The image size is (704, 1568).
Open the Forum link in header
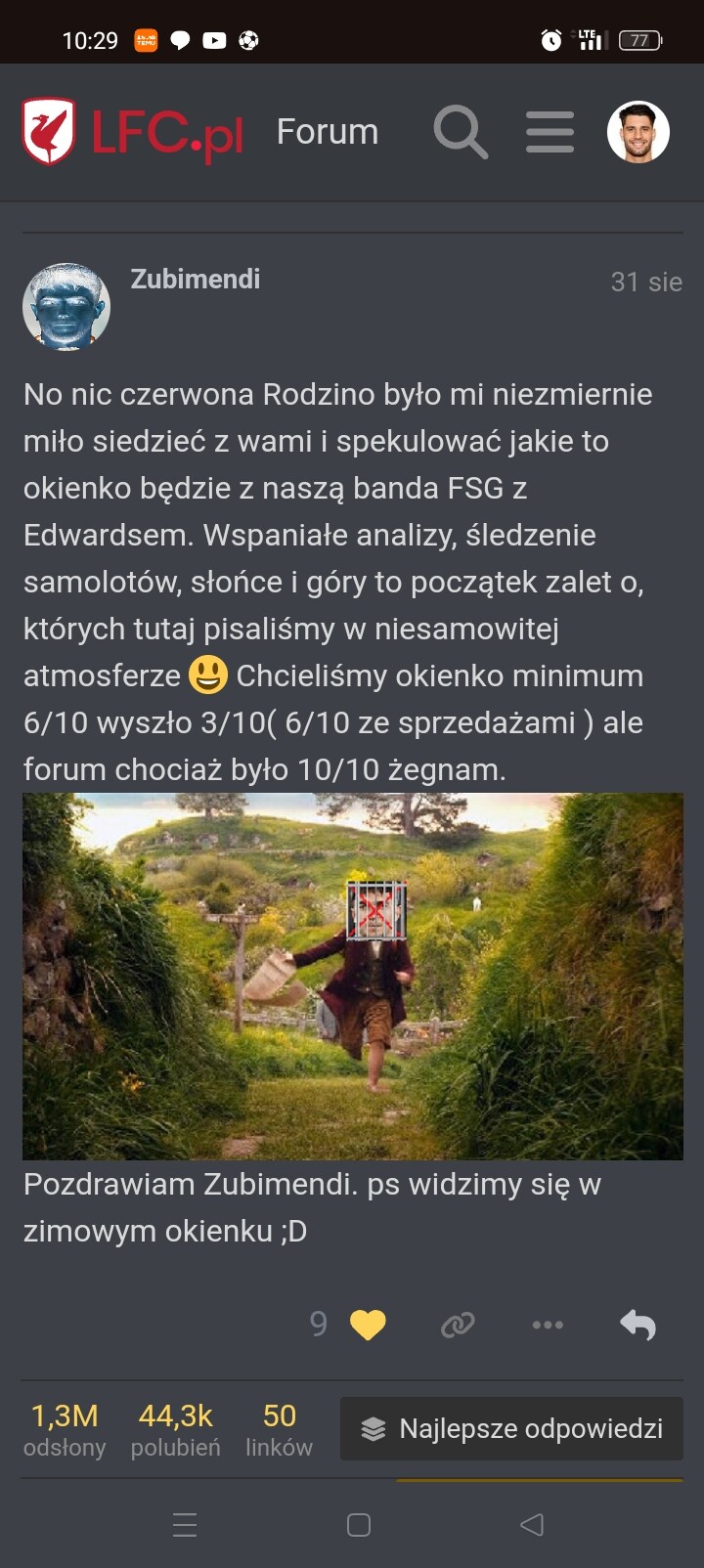pyautogui.click(x=328, y=132)
